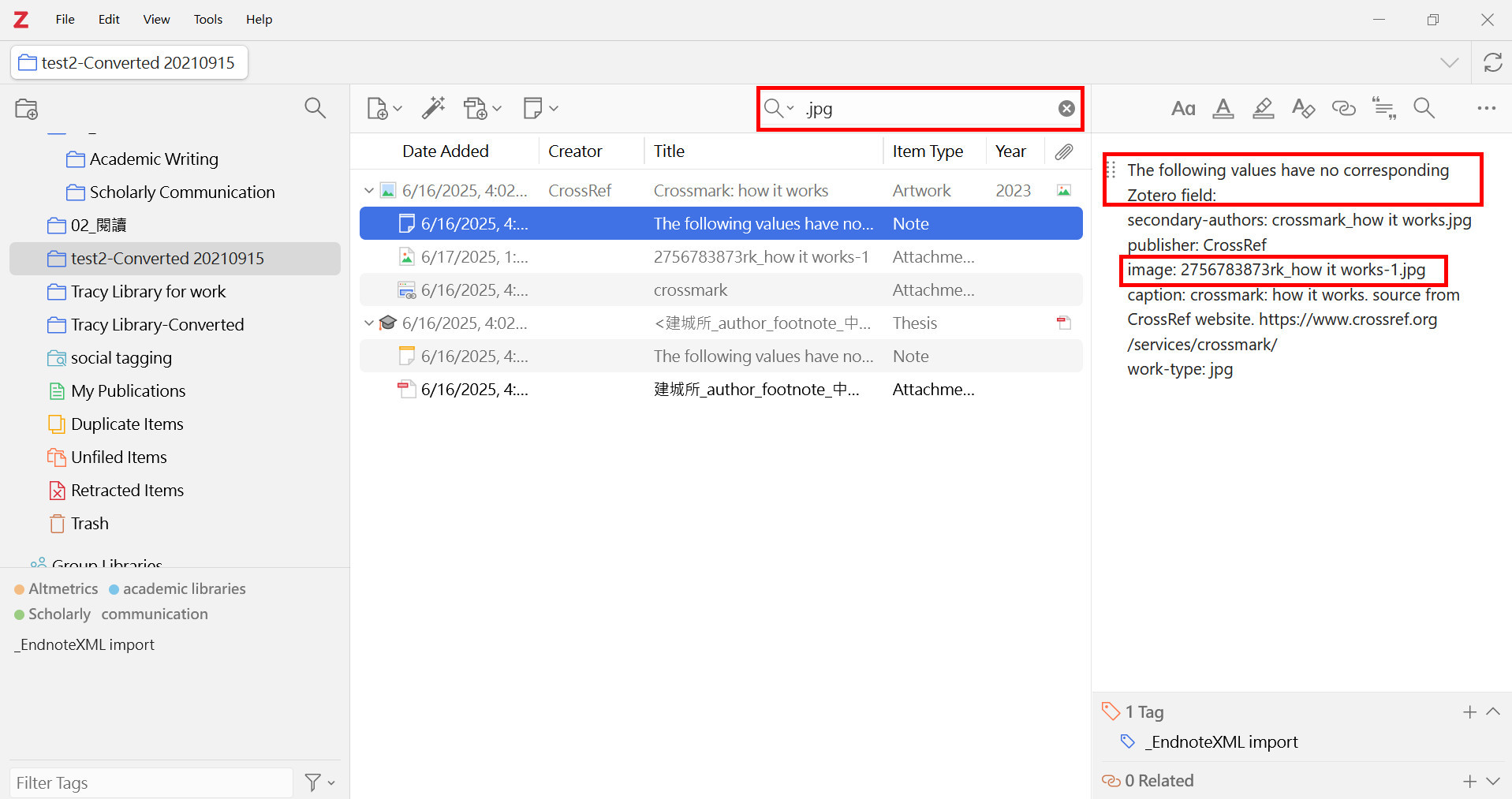This screenshot has width=1512, height=799.
Task: Sort by attachment paperclip column
Action: tap(1064, 151)
